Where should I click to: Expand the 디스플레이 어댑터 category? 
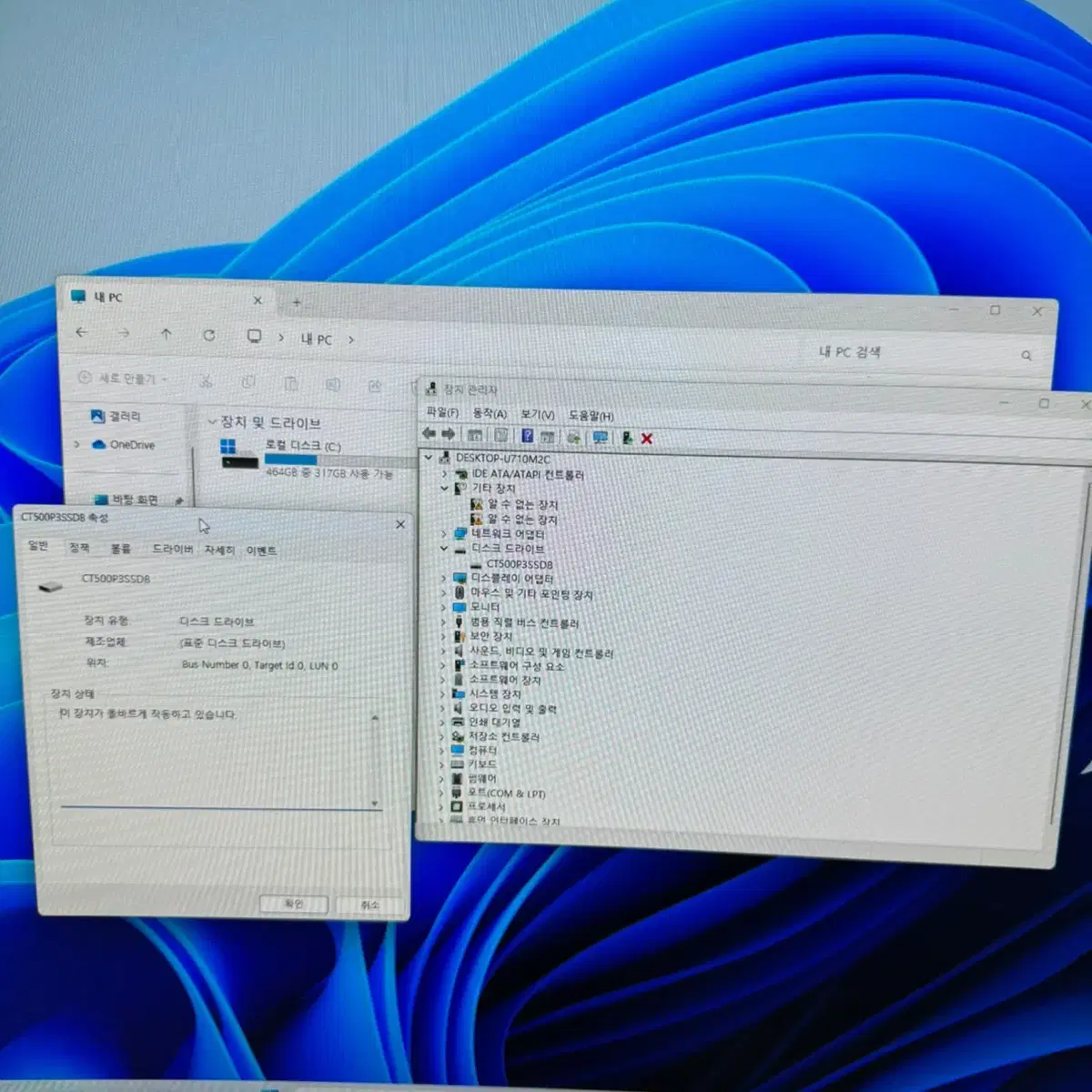443,579
